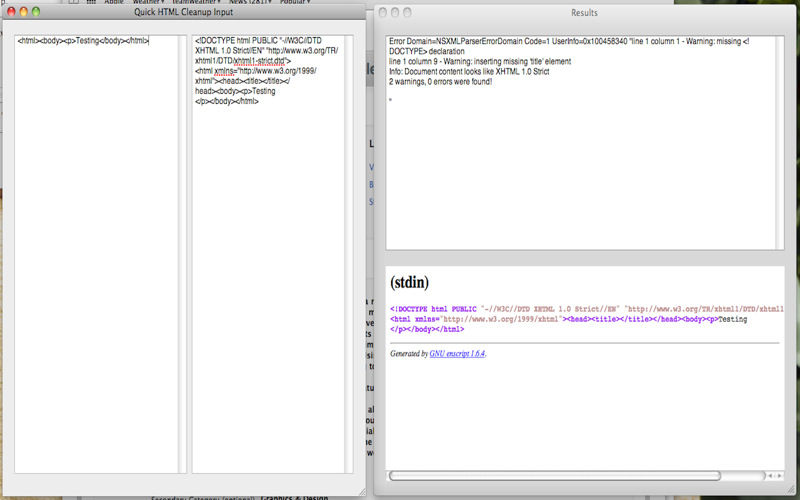Minimize the Results window

(395, 12)
